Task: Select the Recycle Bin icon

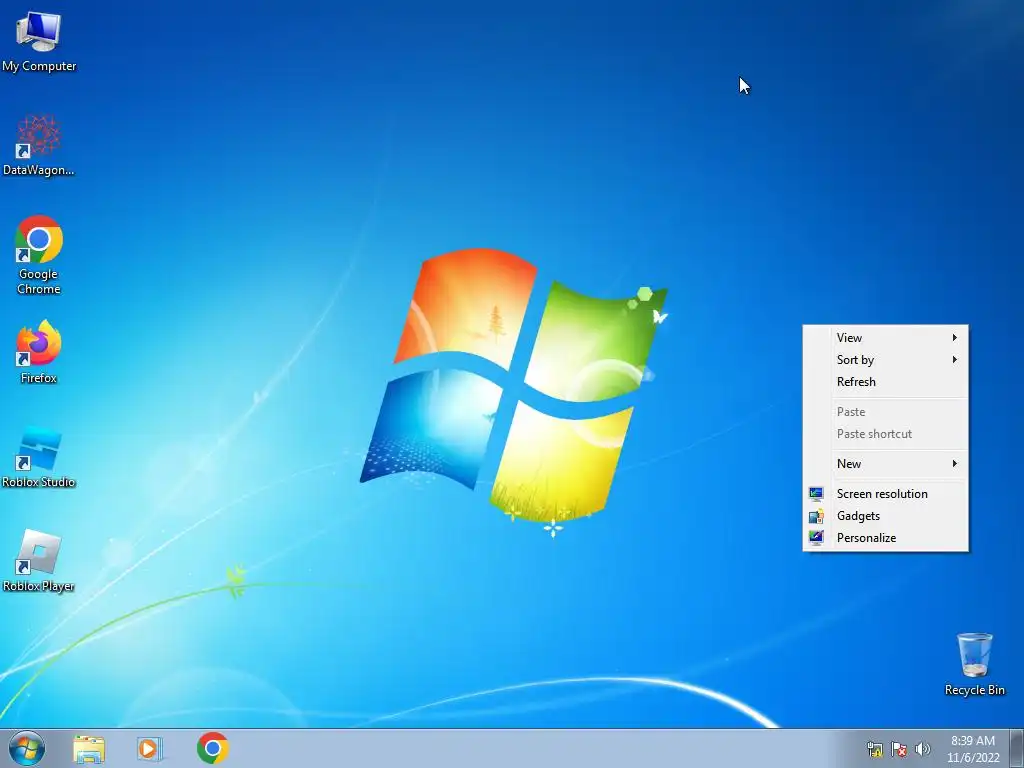Action: 974,664
